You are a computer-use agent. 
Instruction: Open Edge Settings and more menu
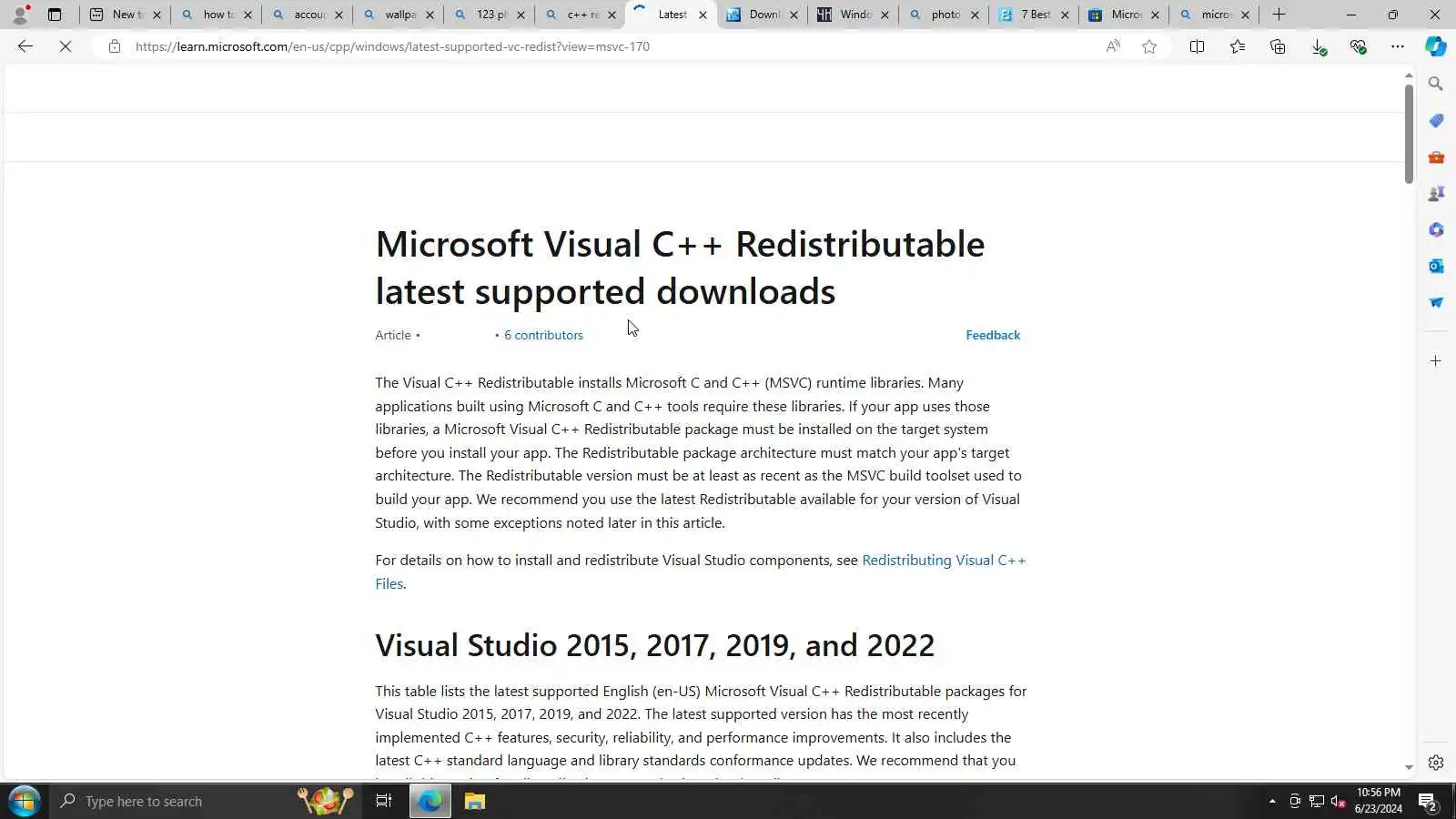tap(1398, 46)
